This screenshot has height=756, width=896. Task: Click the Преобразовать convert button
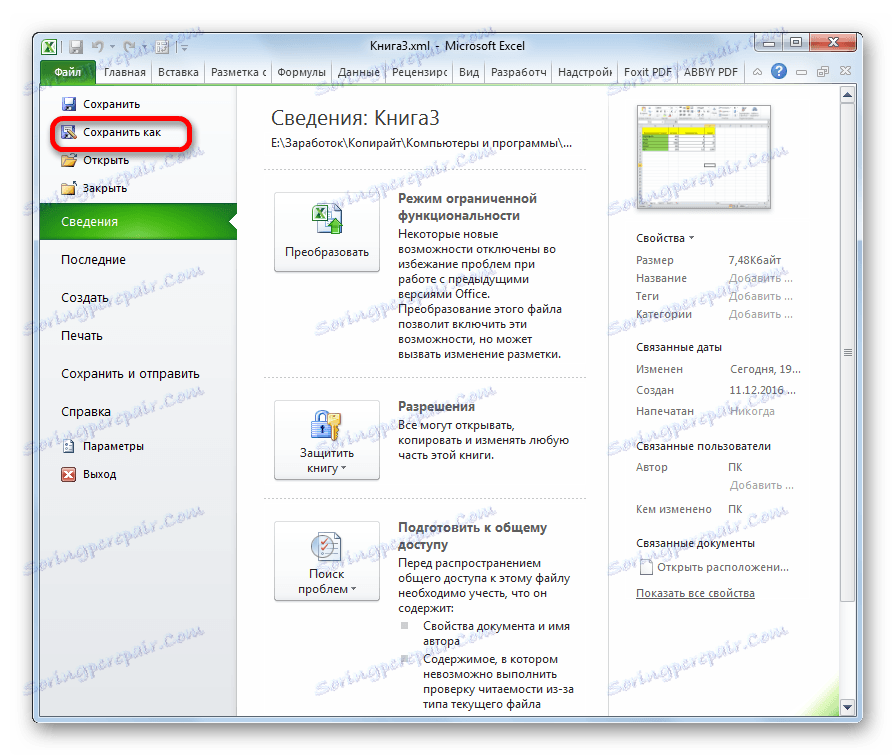click(327, 232)
